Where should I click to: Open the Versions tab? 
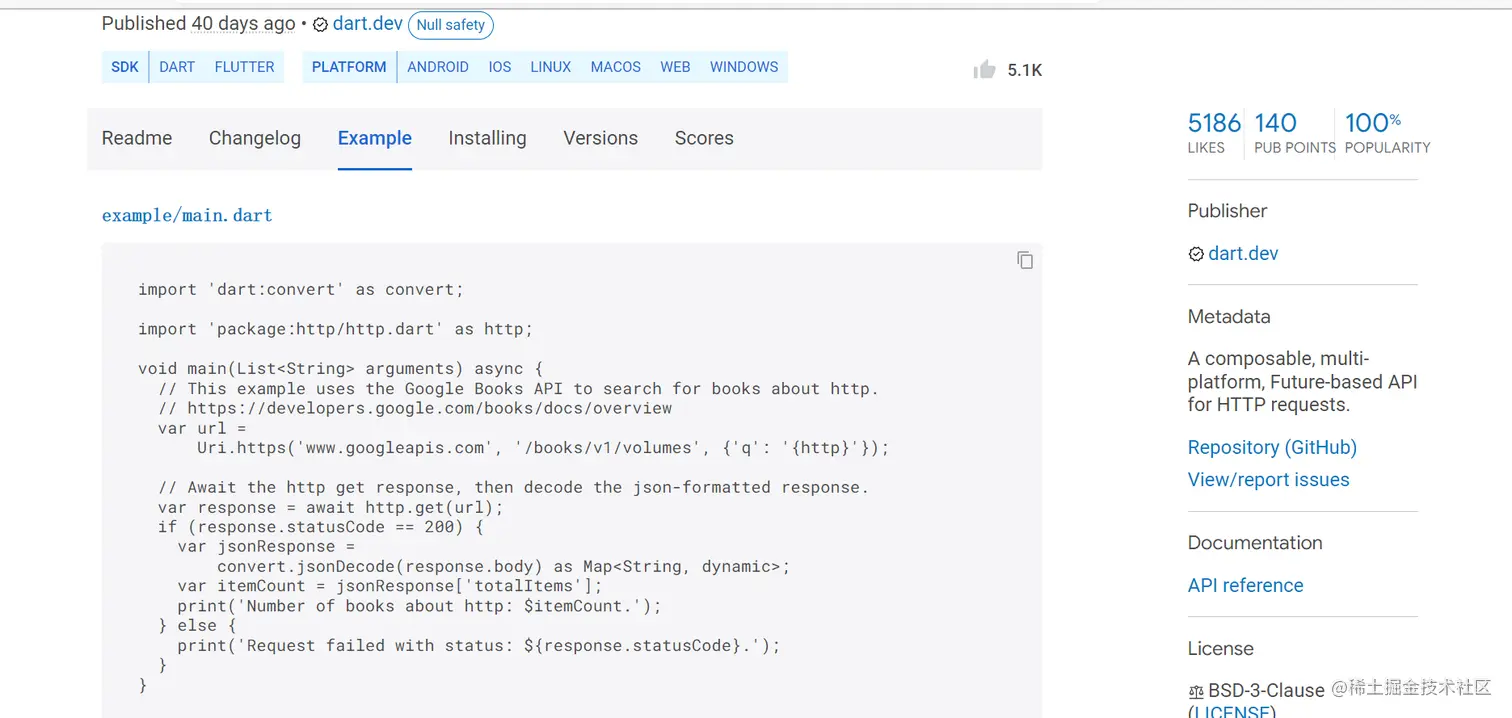click(x=600, y=138)
